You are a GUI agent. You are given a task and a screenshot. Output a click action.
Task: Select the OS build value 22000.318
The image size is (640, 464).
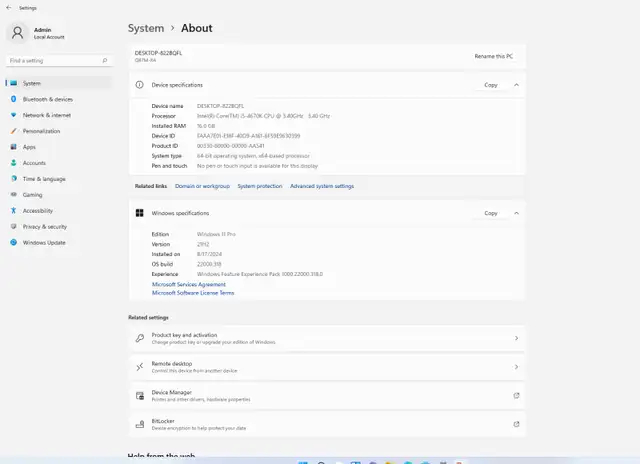click(x=209, y=264)
